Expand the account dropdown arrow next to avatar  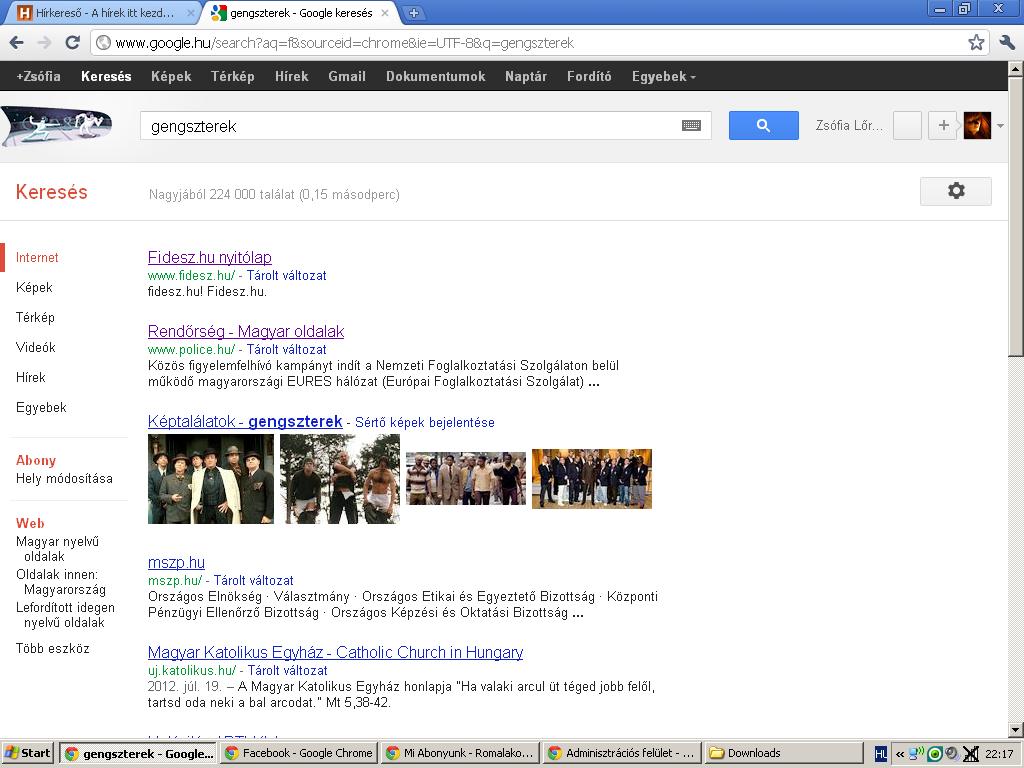[x=1000, y=126]
